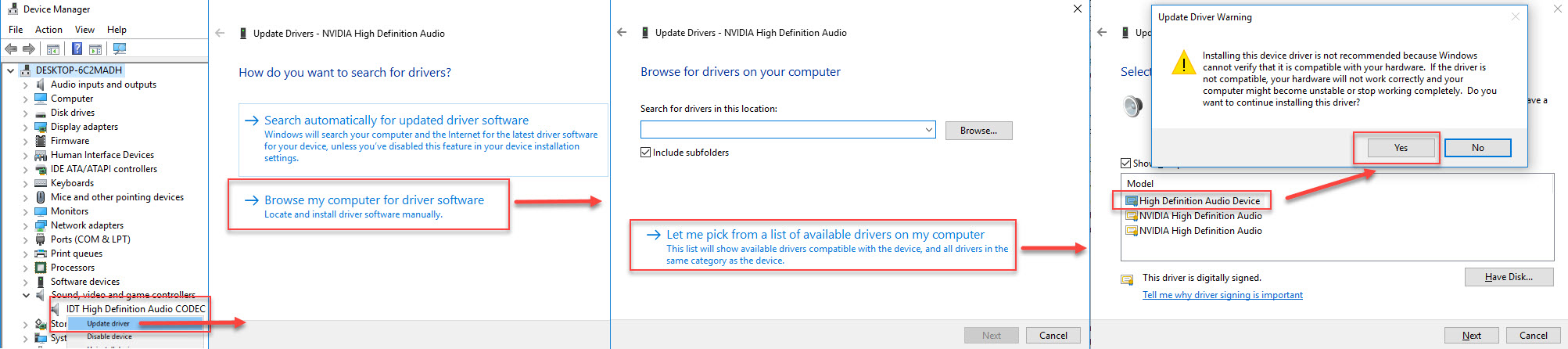Click the Firmware category icon

pyautogui.click(x=41, y=141)
